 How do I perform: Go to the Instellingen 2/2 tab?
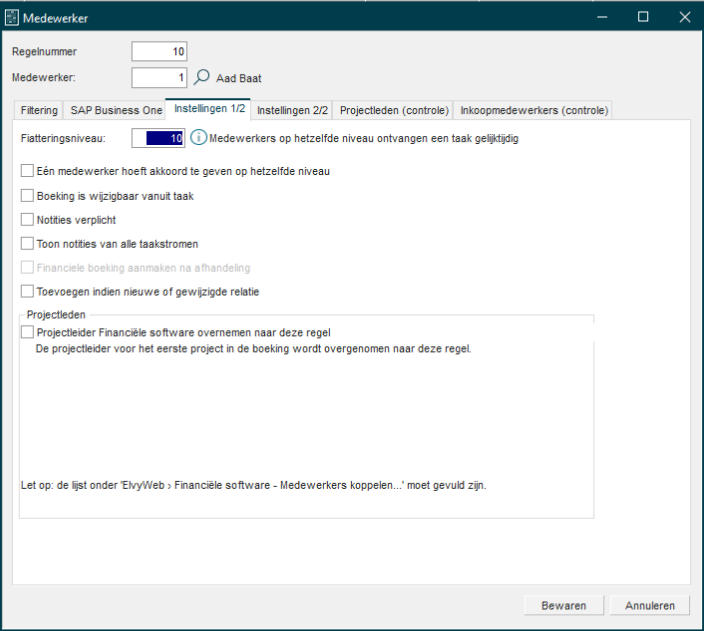292,110
